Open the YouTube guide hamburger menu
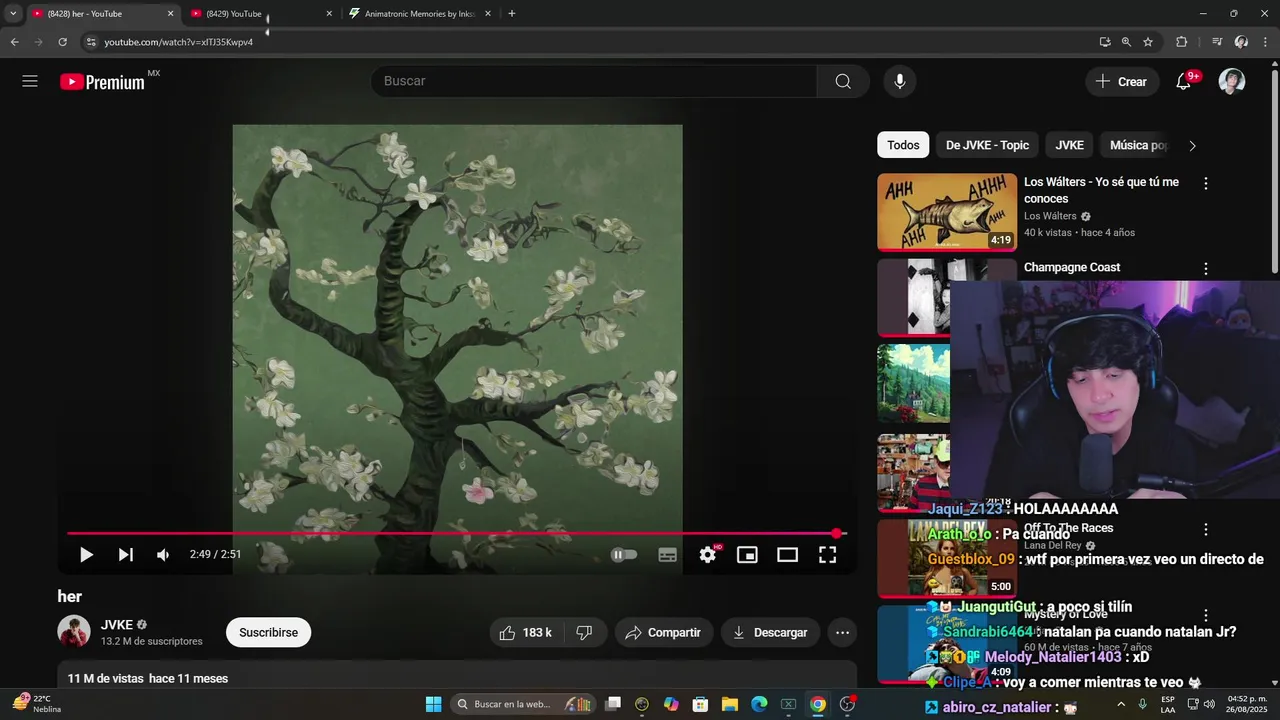The image size is (1280, 720). (x=30, y=81)
